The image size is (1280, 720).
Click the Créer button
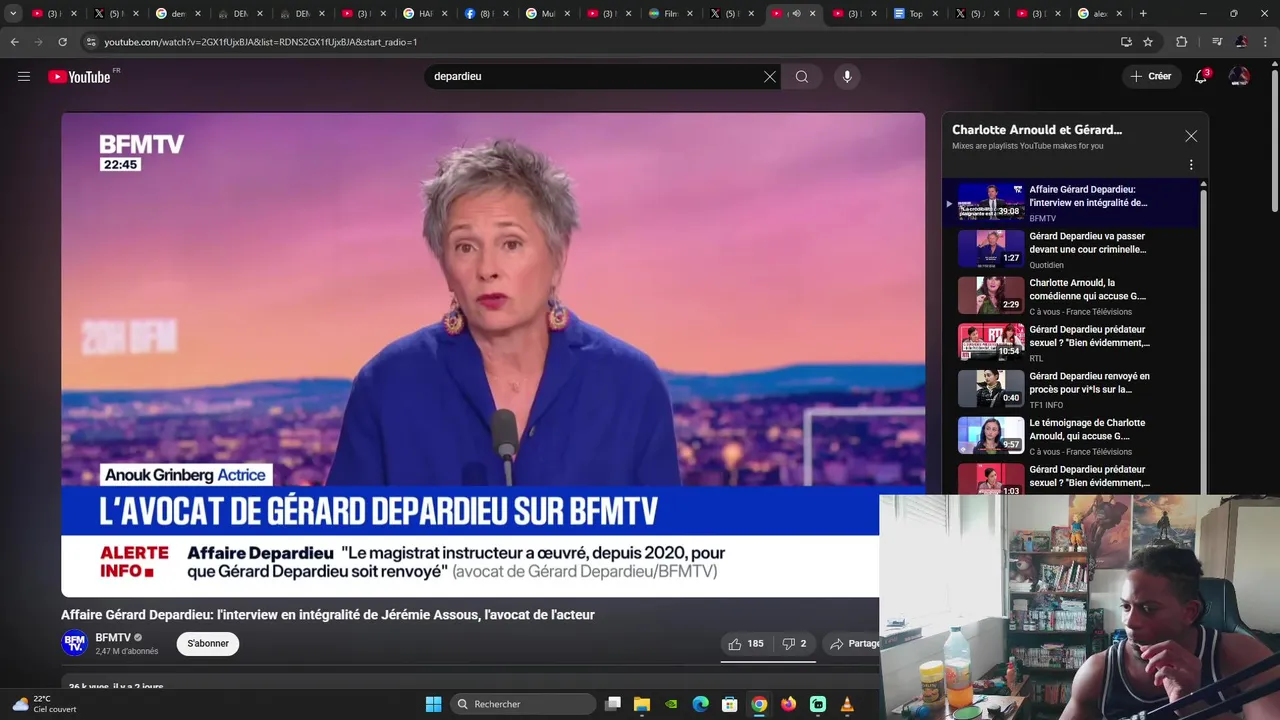tap(1150, 76)
